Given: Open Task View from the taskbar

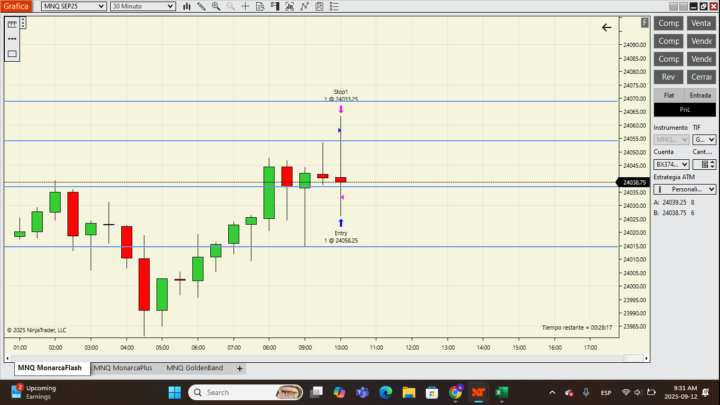Looking at the screenshot, I should pyautogui.click(x=316, y=393).
